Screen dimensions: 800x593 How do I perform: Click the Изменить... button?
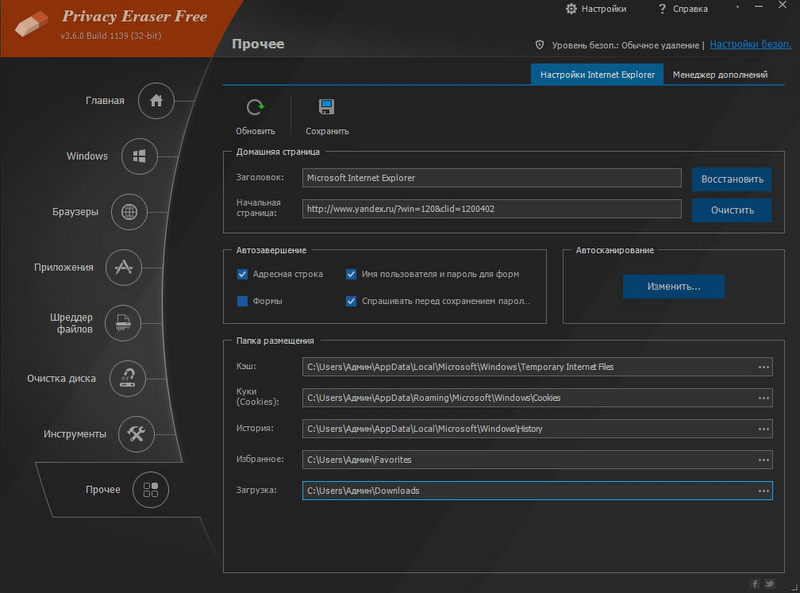coord(673,286)
